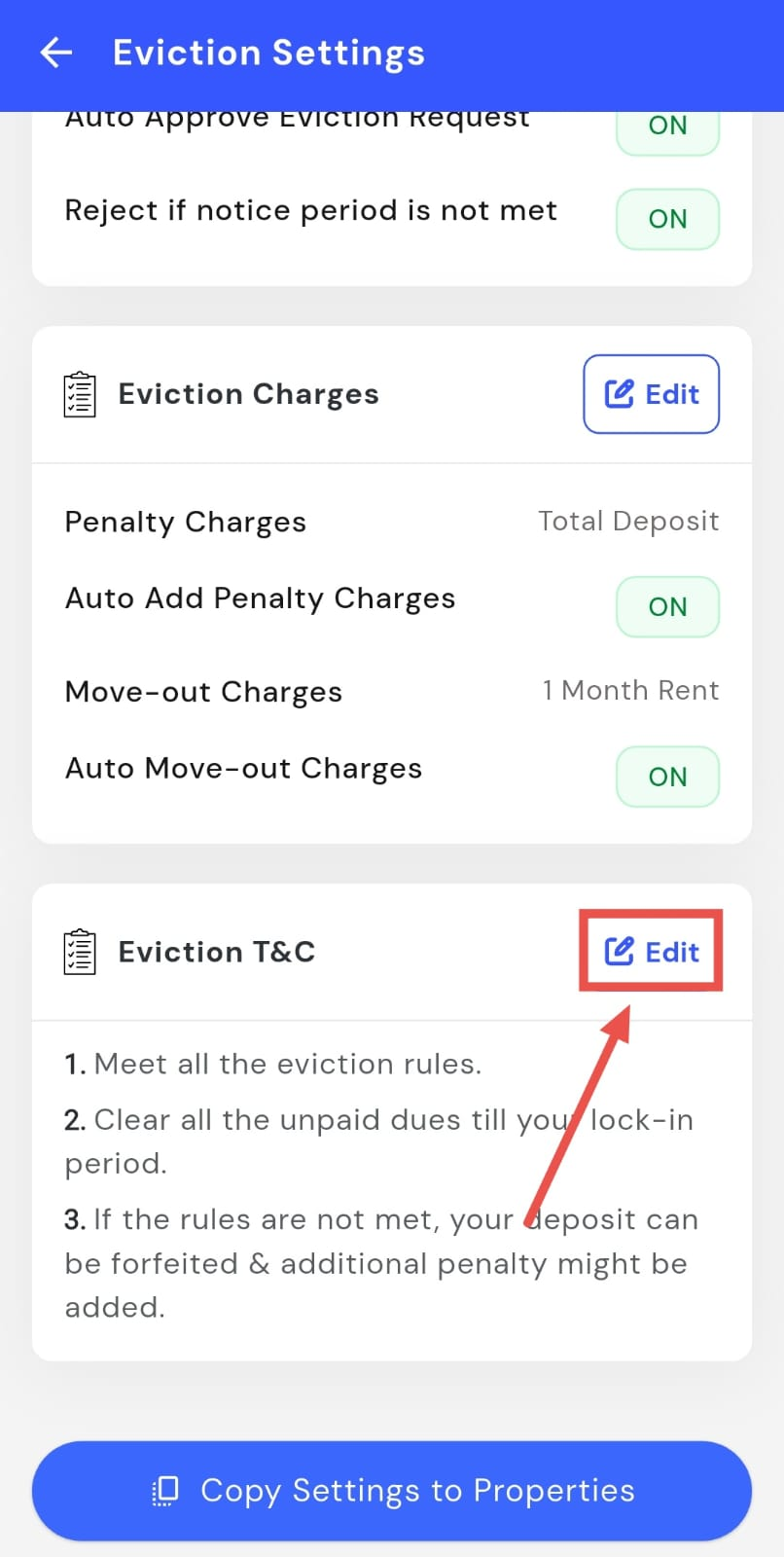The image size is (784, 1557).
Task: Tap the 1 Month Rent value
Action: pyautogui.click(x=630, y=691)
